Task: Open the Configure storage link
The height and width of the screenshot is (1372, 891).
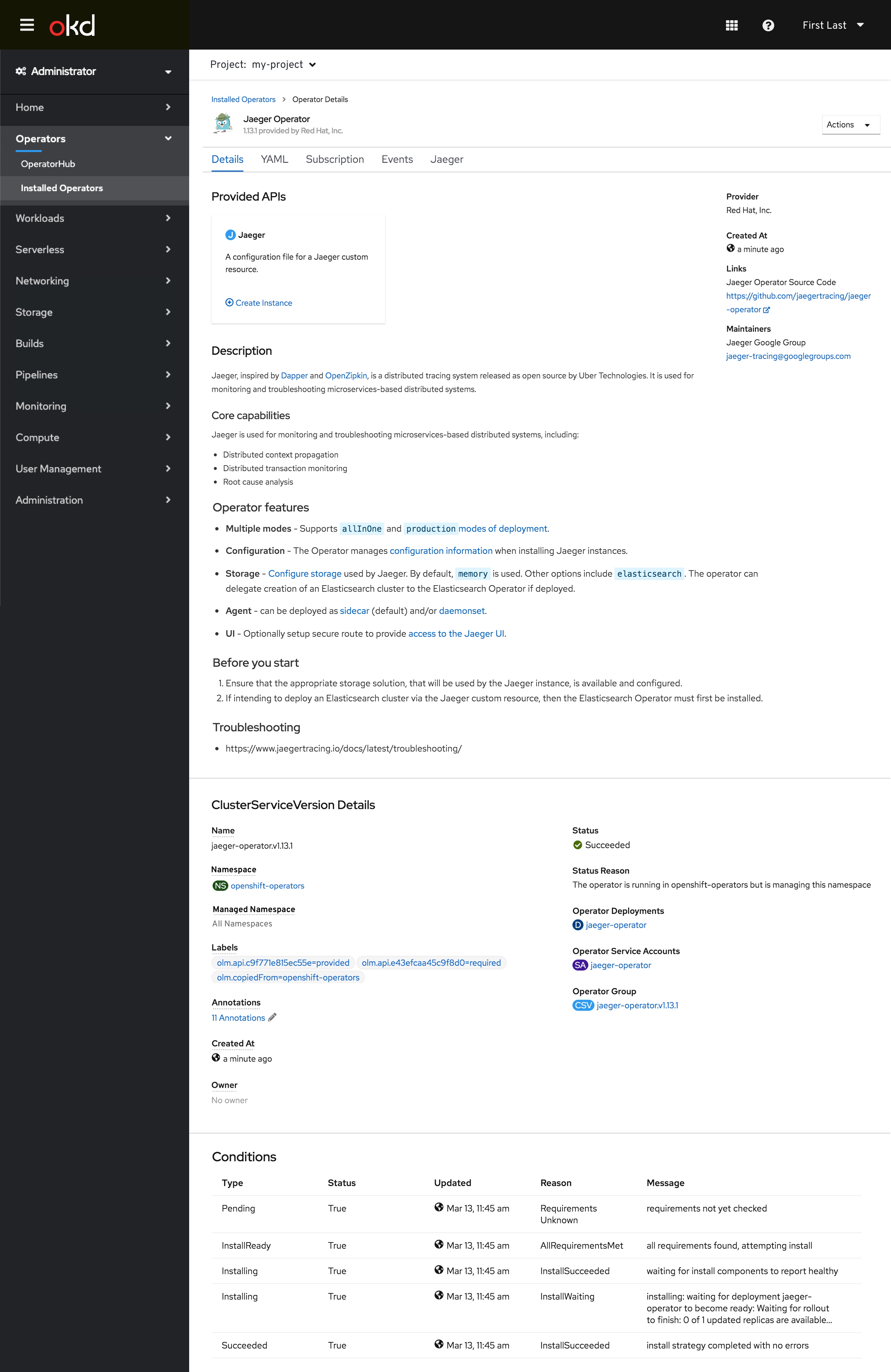Action: coord(305,573)
